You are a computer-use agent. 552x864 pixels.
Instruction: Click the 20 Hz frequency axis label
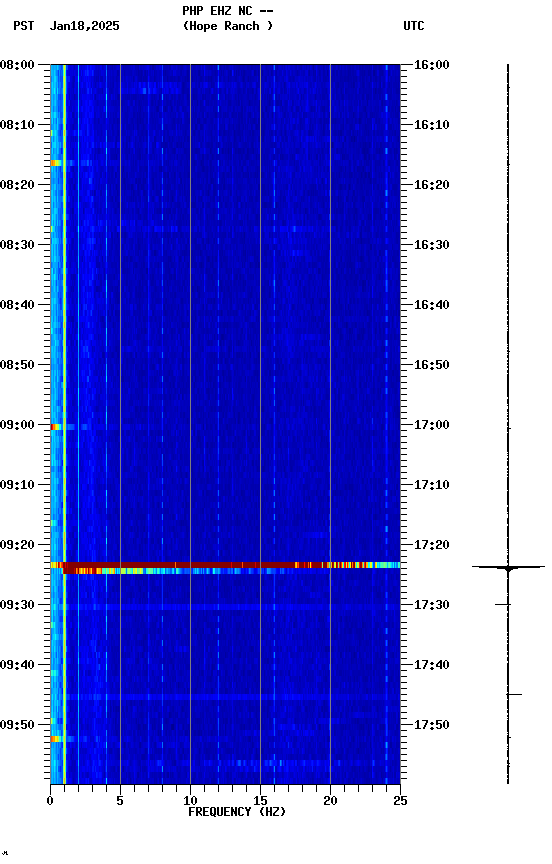tap(330, 801)
